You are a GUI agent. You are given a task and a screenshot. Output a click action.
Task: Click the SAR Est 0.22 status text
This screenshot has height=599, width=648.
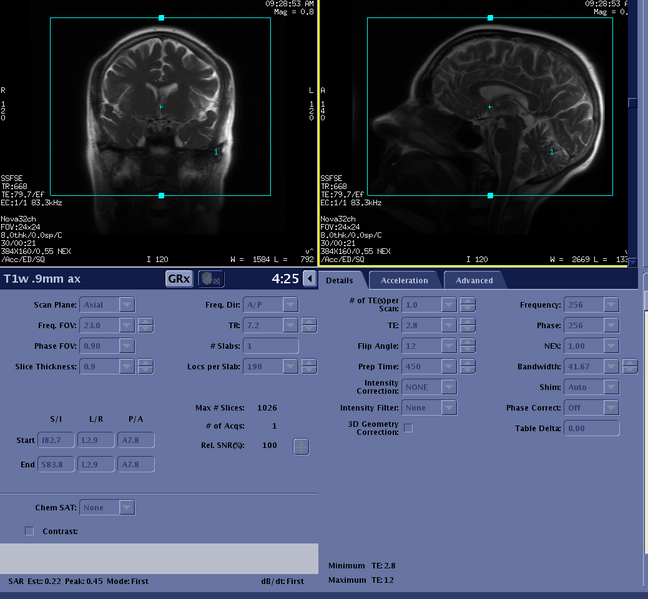pyautogui.click(x=34, y=581)
